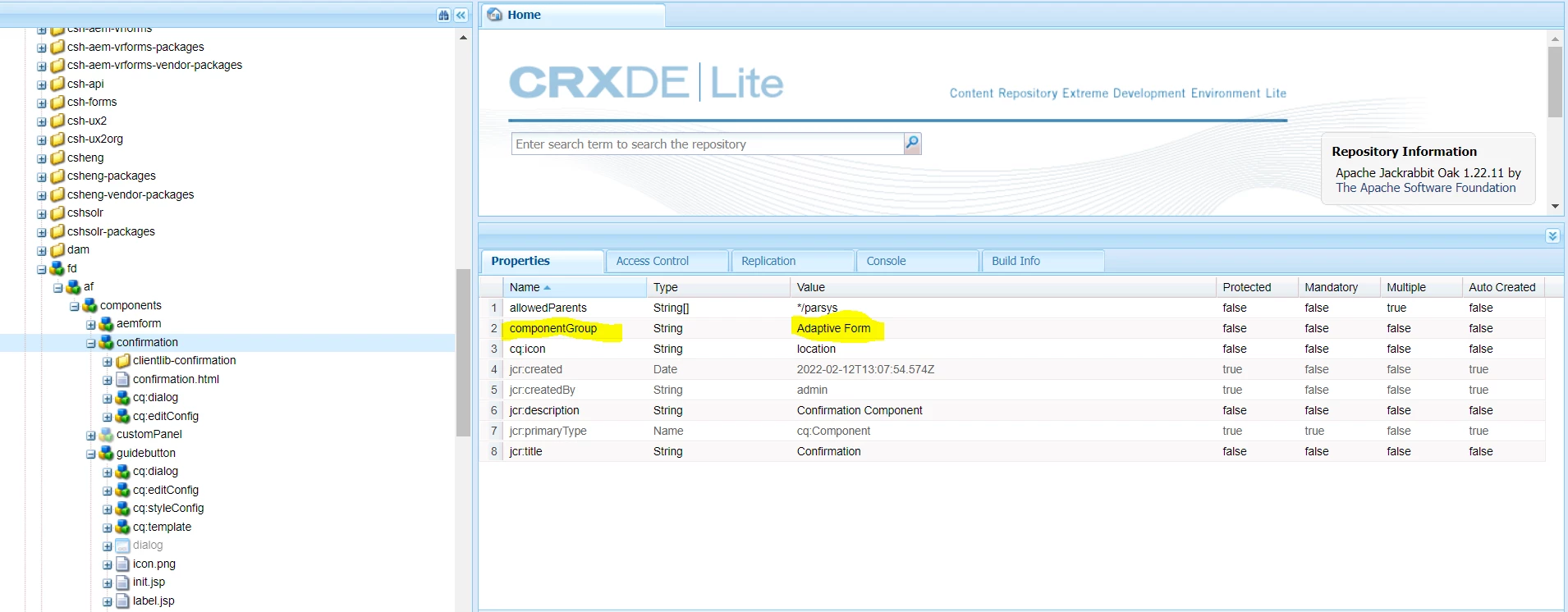Select the csh-ux2org tree item
The width and height of the screenshot is (1568, 612).
(95, 139)
